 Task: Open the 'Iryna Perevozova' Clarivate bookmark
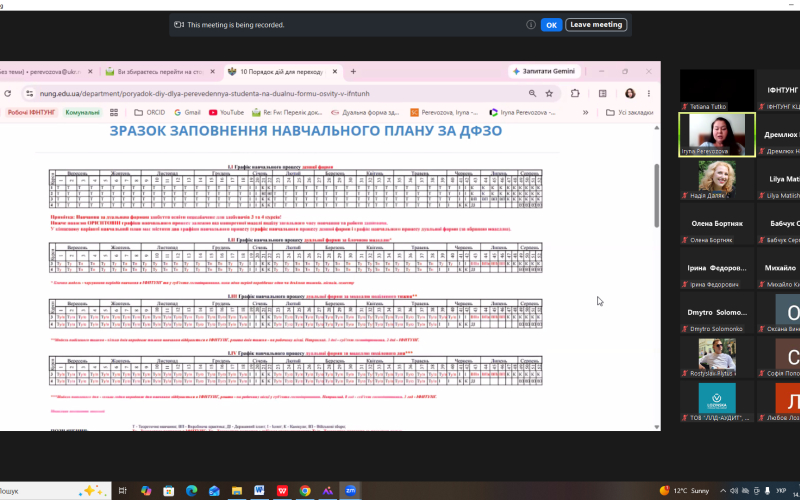tap(523, 112)
